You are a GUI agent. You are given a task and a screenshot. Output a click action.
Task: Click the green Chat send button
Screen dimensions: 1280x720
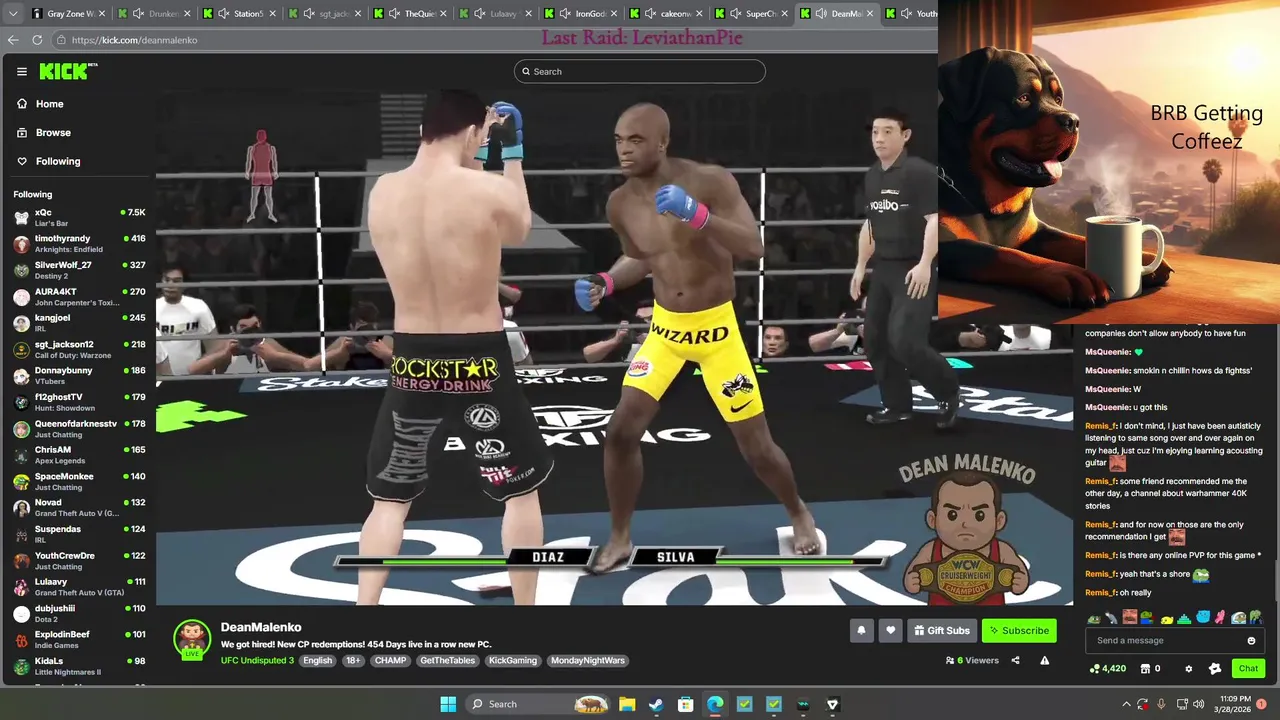point(1248,668)
